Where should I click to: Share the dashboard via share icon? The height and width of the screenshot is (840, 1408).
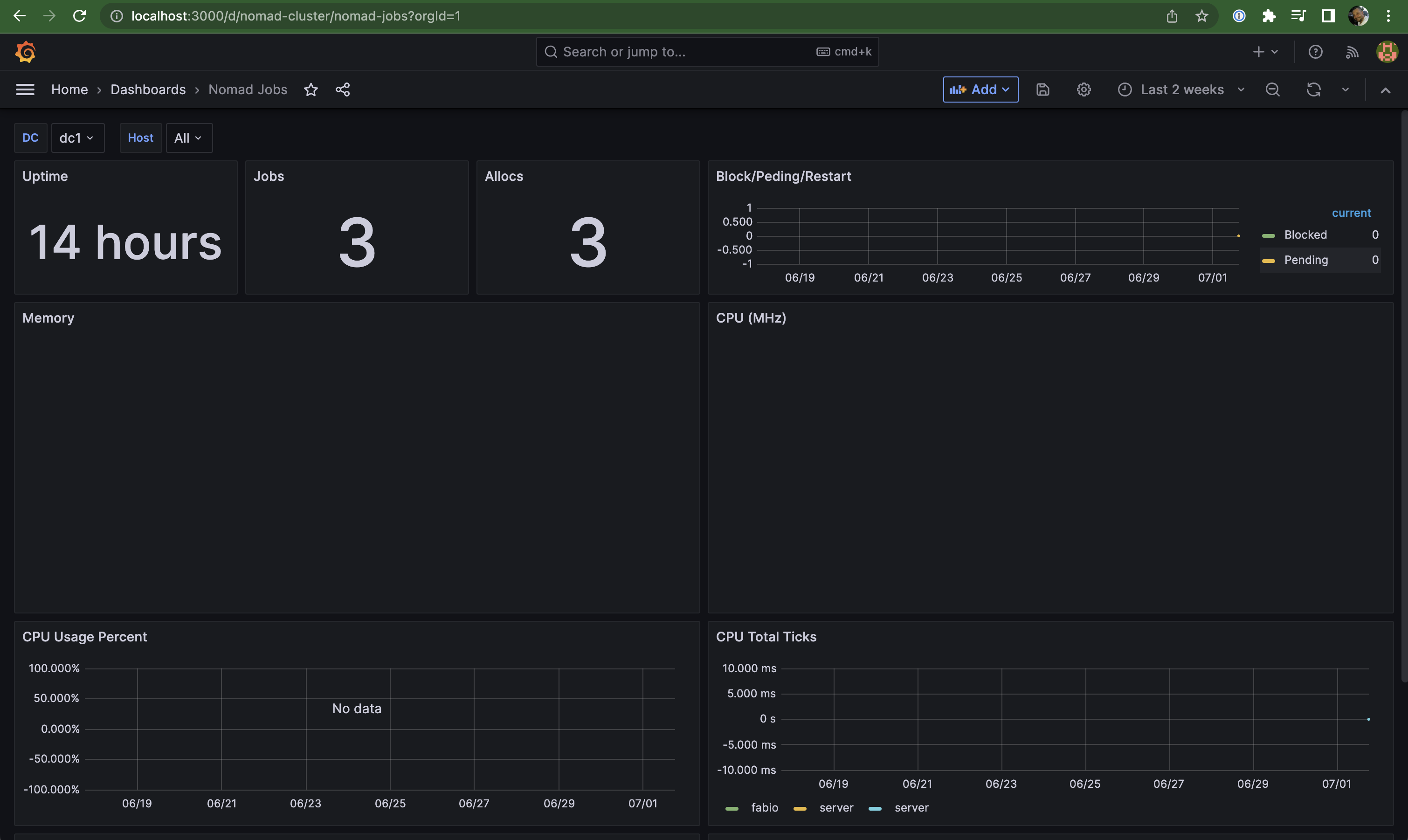coord(343,90)
